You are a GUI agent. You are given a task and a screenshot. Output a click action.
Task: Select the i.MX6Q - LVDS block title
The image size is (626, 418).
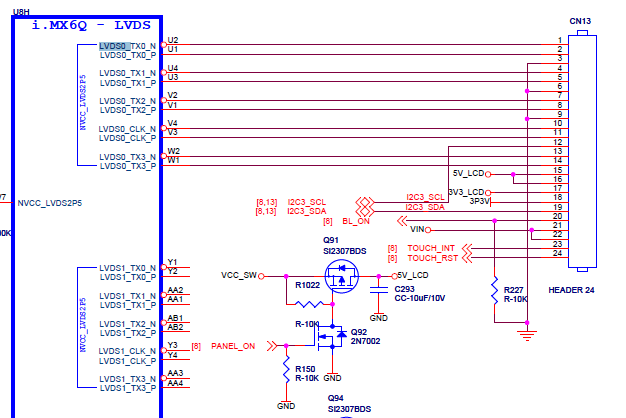pos(91,25)
